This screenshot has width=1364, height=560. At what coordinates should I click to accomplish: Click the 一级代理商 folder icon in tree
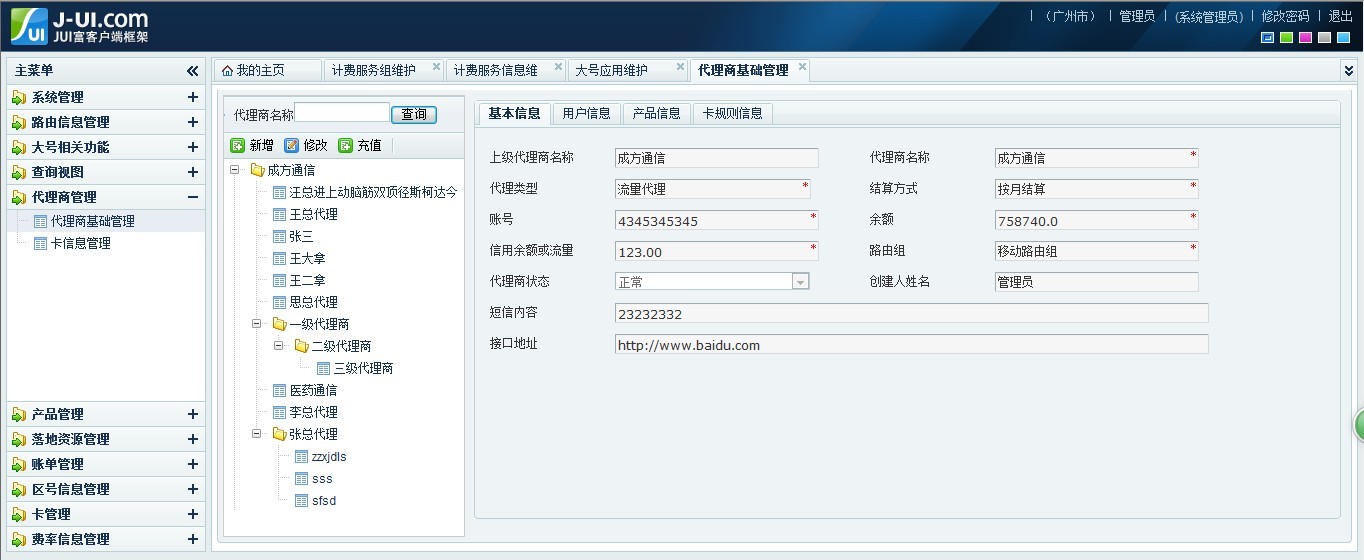click(279, 324)
